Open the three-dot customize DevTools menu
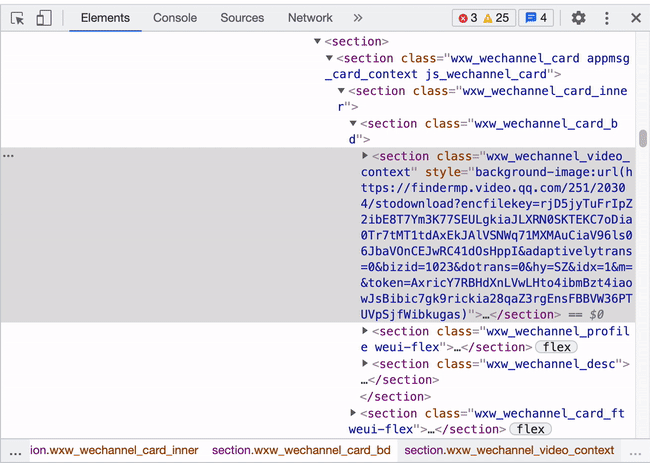This screenshot has height=463, width=650. [607, 18]
